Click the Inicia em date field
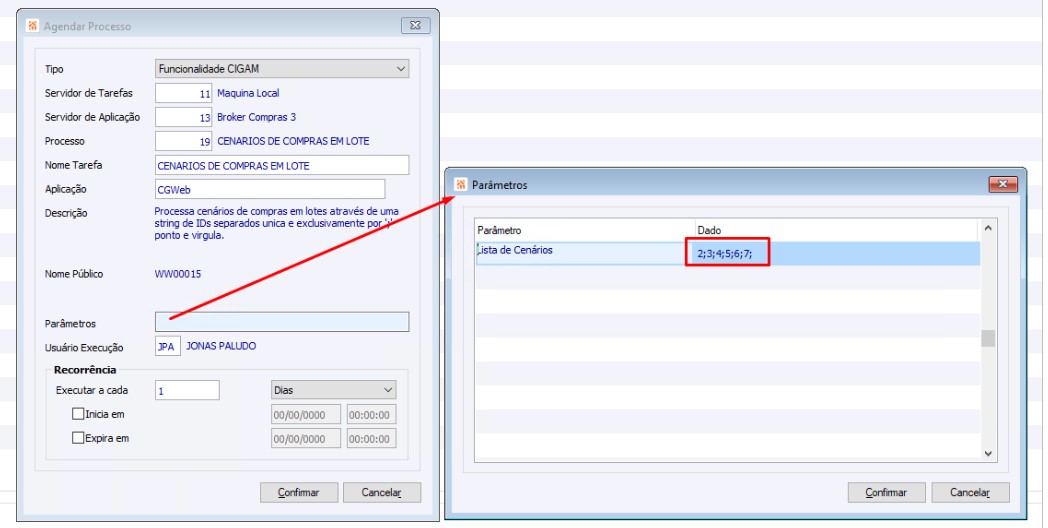The height and width of the screenshot is (528, 1048). [x=306, y=414]
